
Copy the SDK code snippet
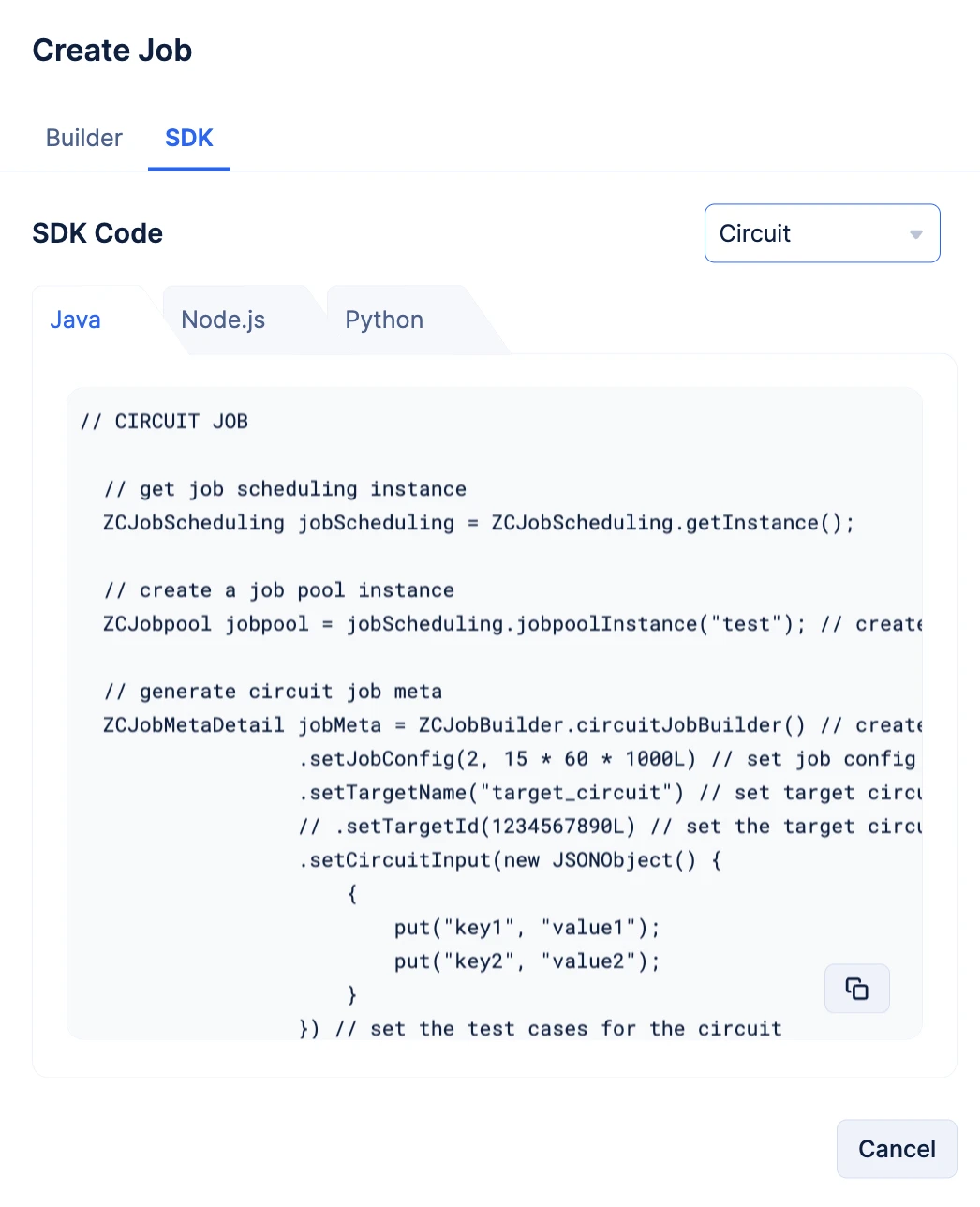[856, 989]
